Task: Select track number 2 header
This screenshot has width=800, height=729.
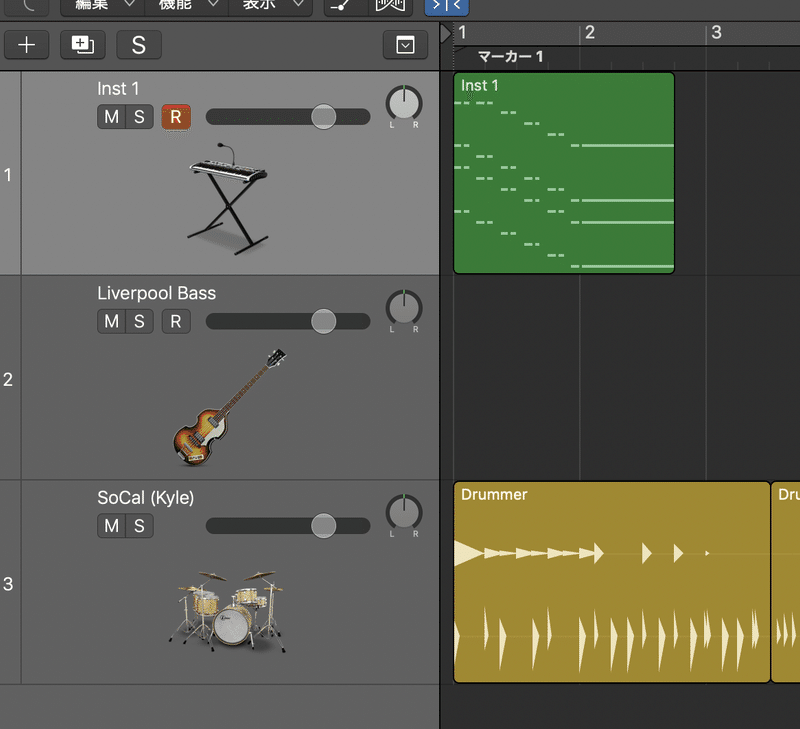Action: click(10, 378)
